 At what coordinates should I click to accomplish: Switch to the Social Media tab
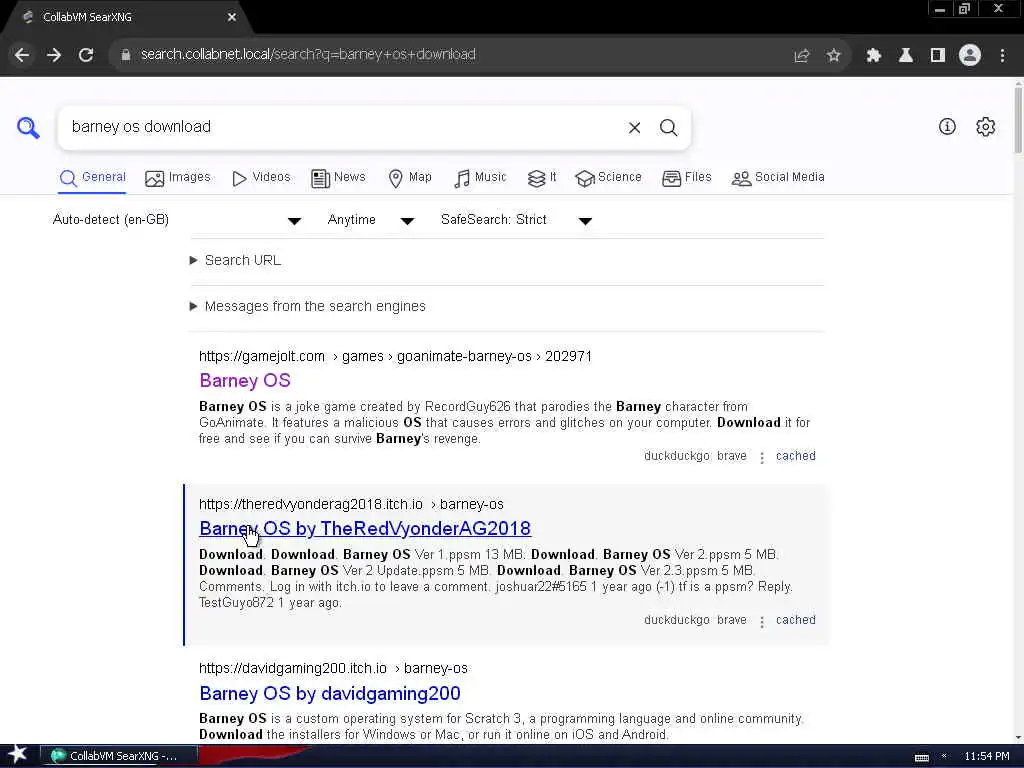click(x=778, y=178)
